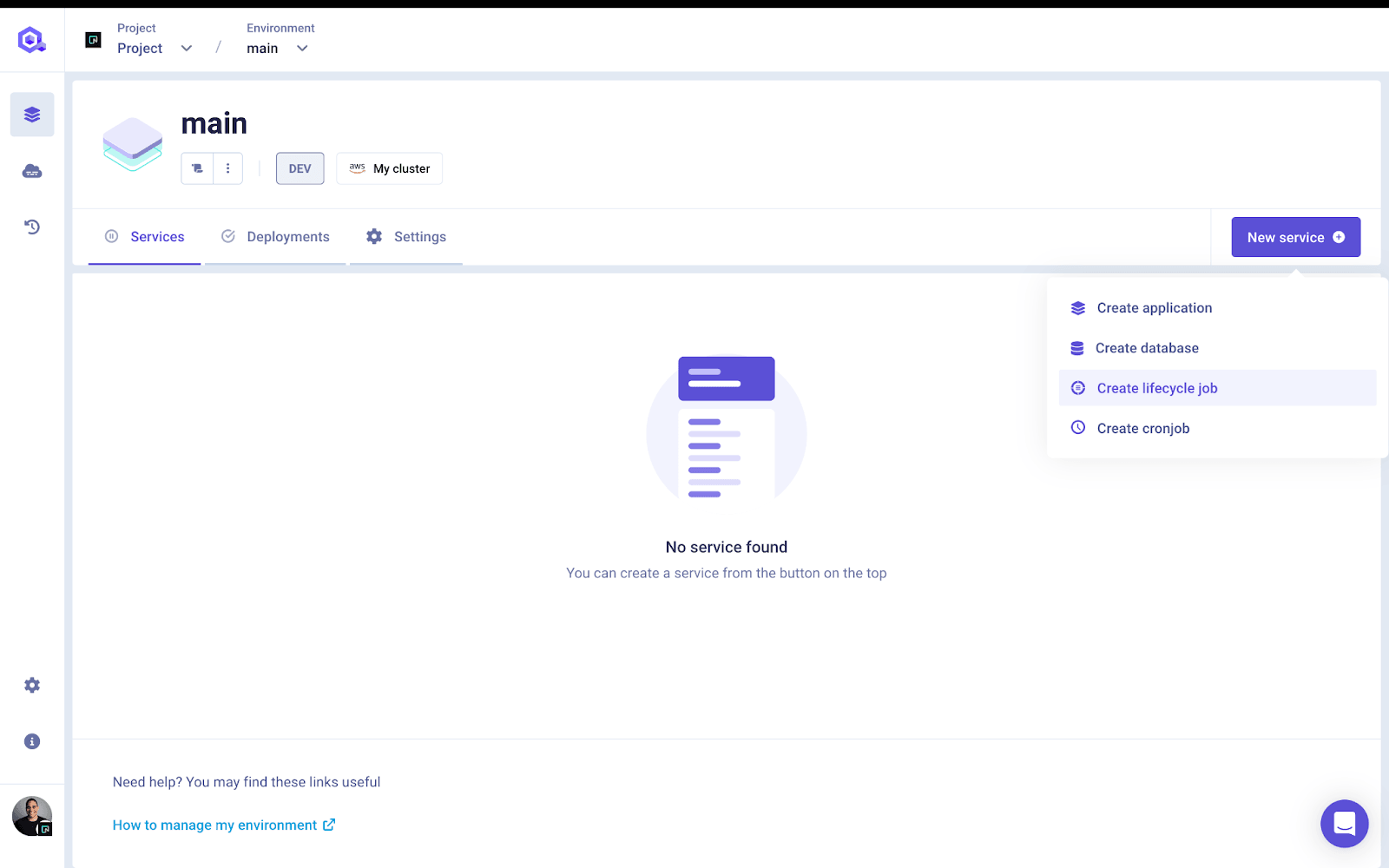Switch to the Settings tab
Viewport: 1389px width, 868px height.
pyautogui.click(x=406, y=237)
